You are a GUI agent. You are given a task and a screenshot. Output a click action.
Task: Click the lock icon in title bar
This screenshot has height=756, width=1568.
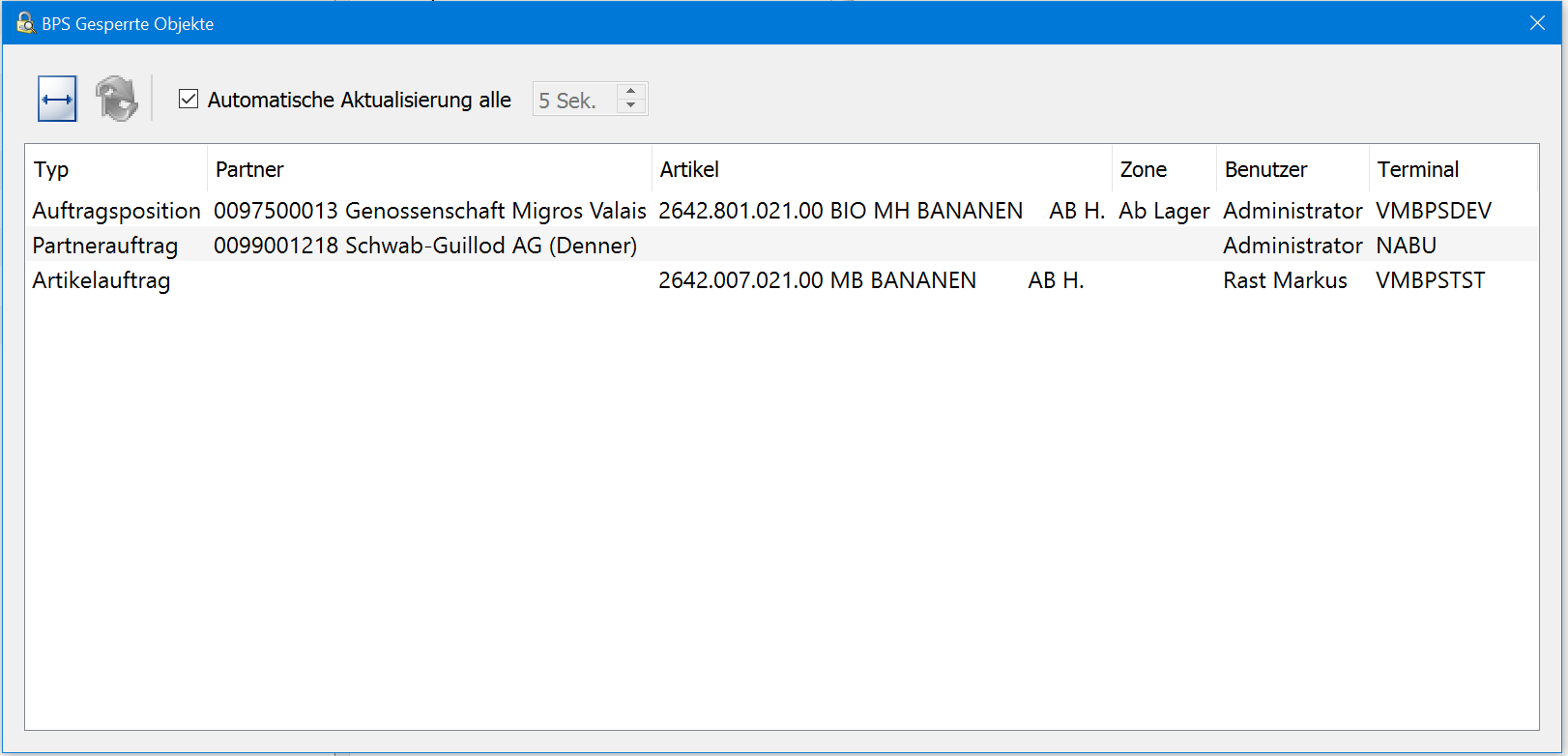[x=25, y=23]
